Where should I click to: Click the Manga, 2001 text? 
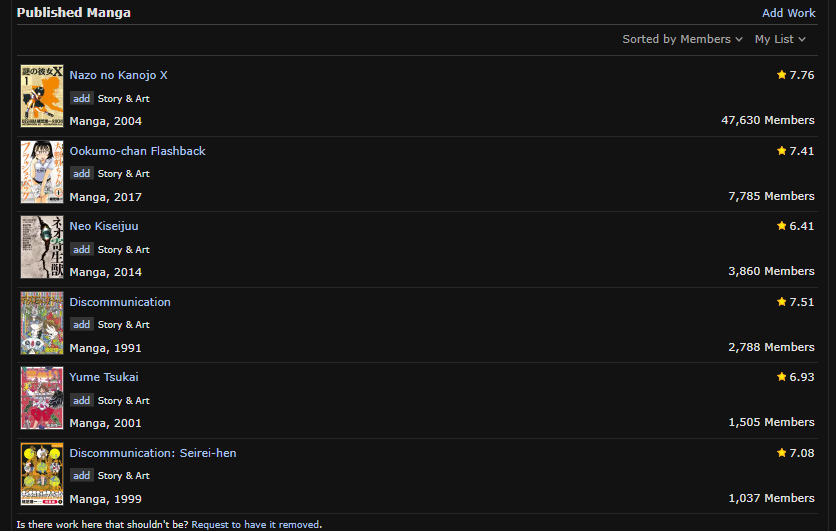(106, 423)
